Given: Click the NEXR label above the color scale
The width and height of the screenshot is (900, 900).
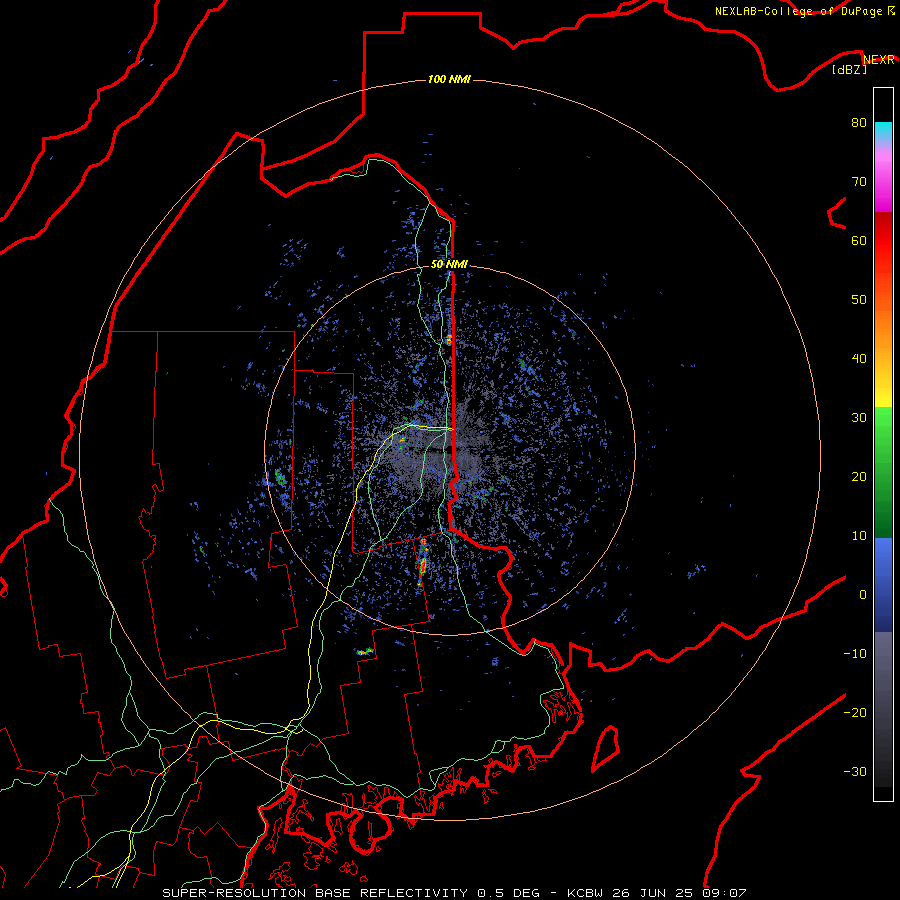Looking at the screenshot, I should 879,59.
